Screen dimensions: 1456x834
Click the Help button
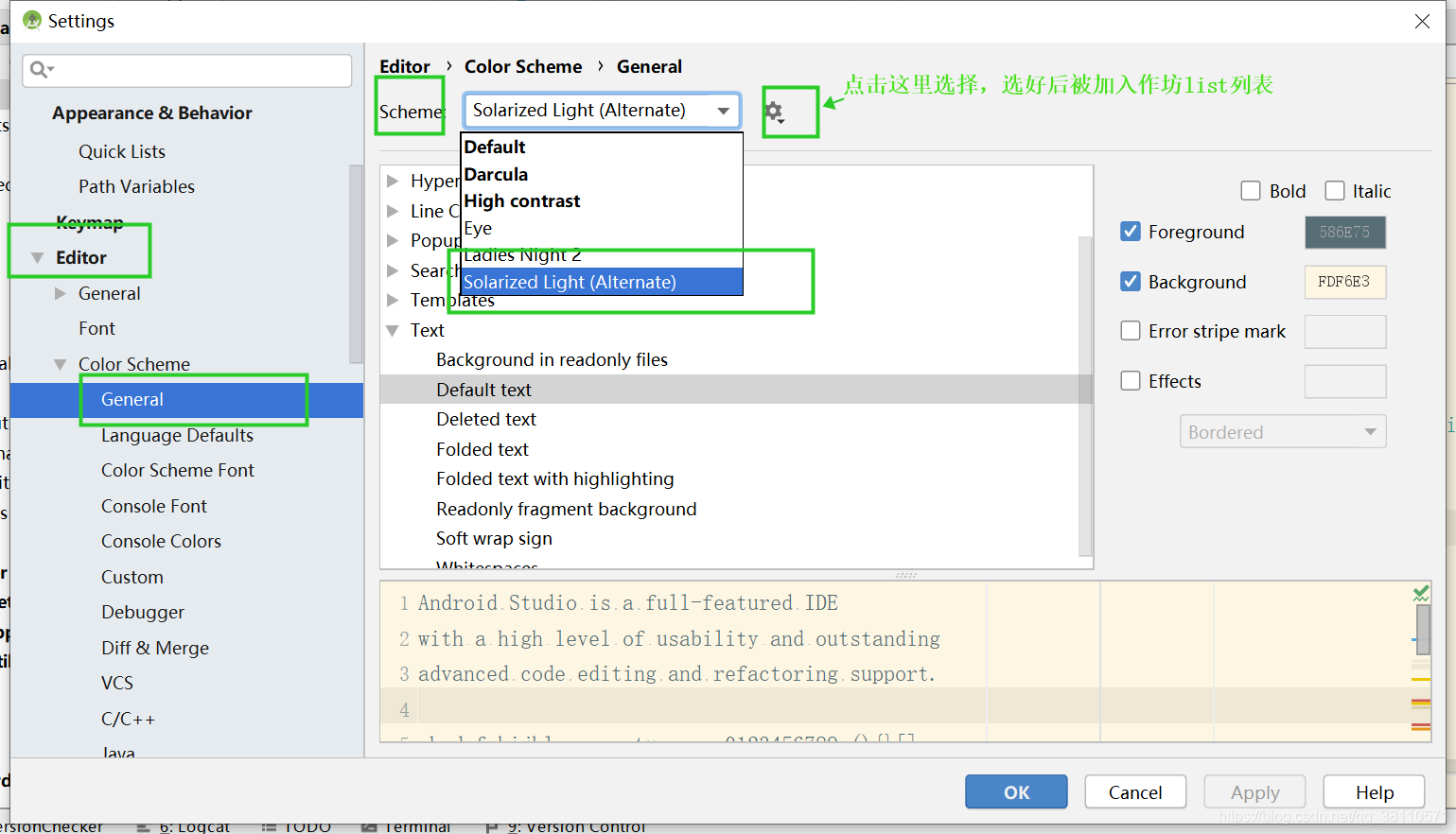click(x=1374, y=792)
